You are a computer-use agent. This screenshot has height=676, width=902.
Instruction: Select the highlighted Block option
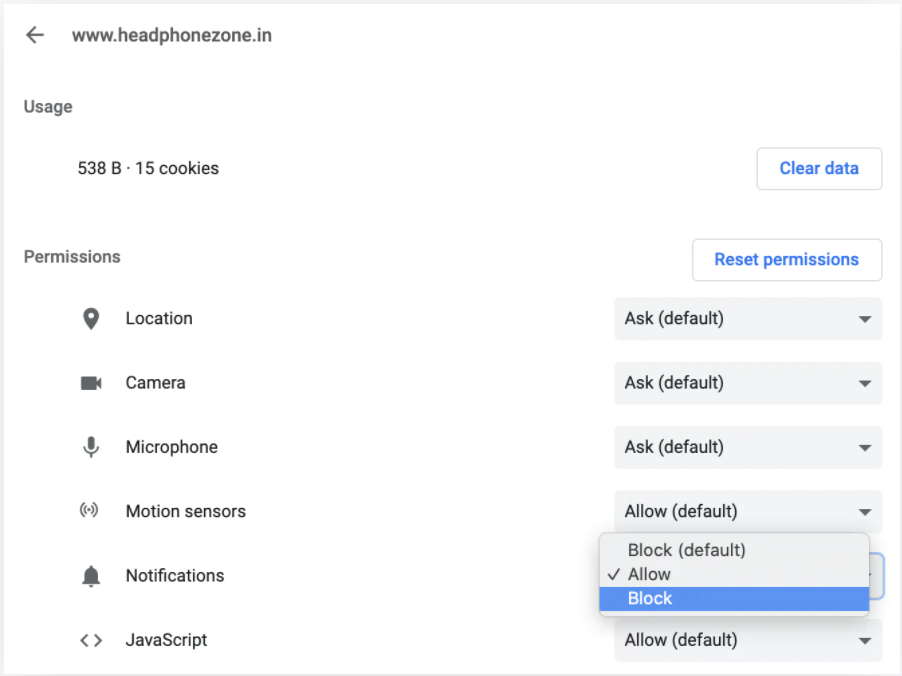(x=650, y=598)
